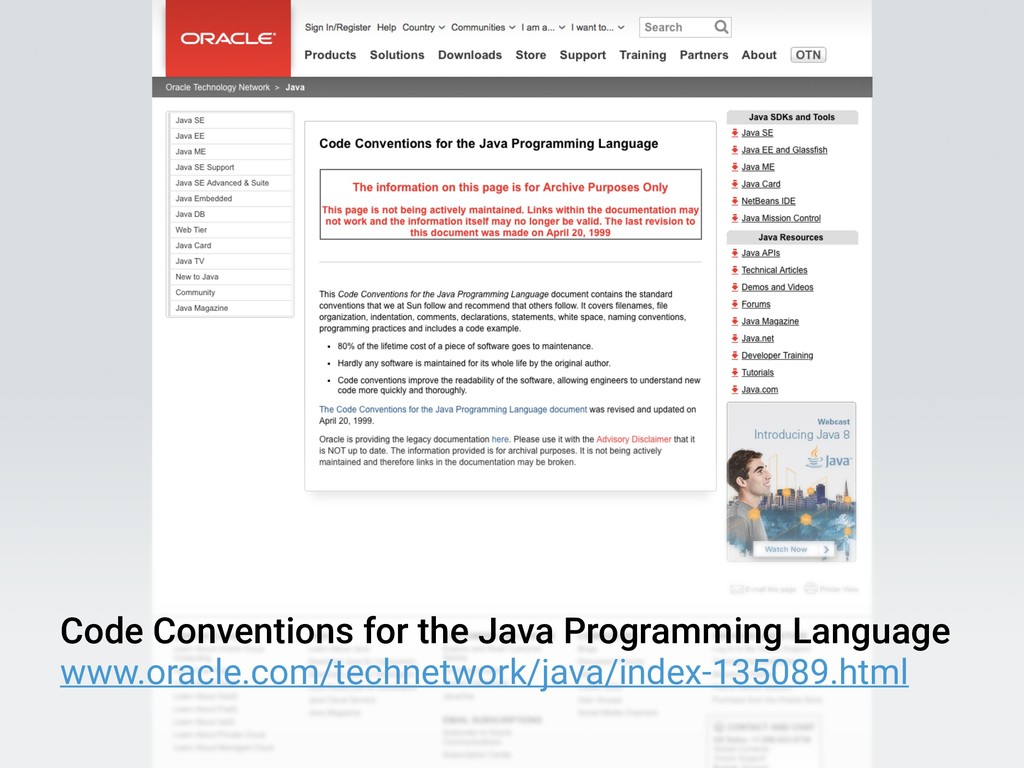
Task: Open Java EE and Glassfish link
Action: pos(784,150)
